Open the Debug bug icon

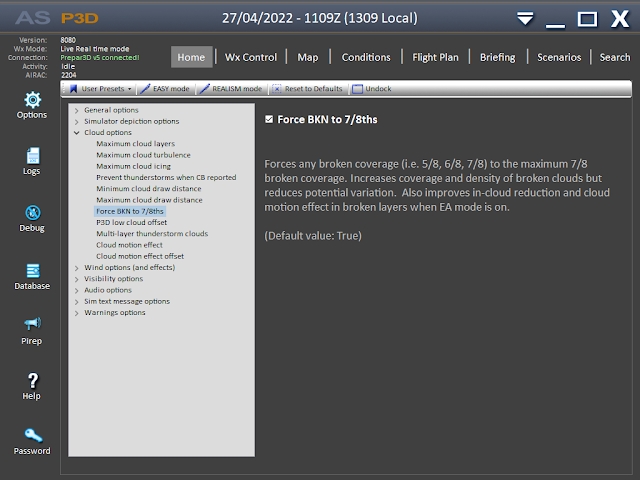point(32,213)
